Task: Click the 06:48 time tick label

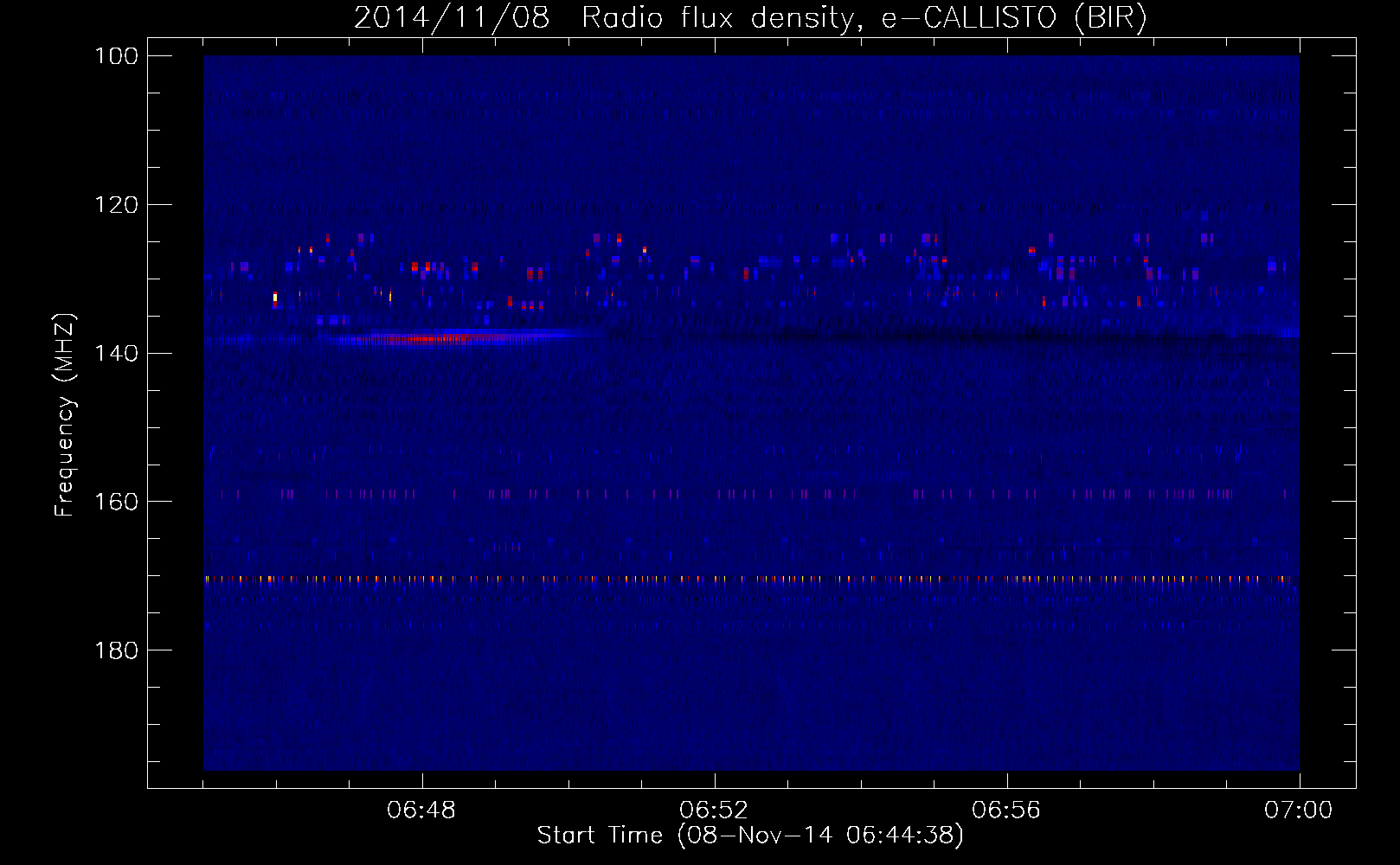Action: [421, 811]
